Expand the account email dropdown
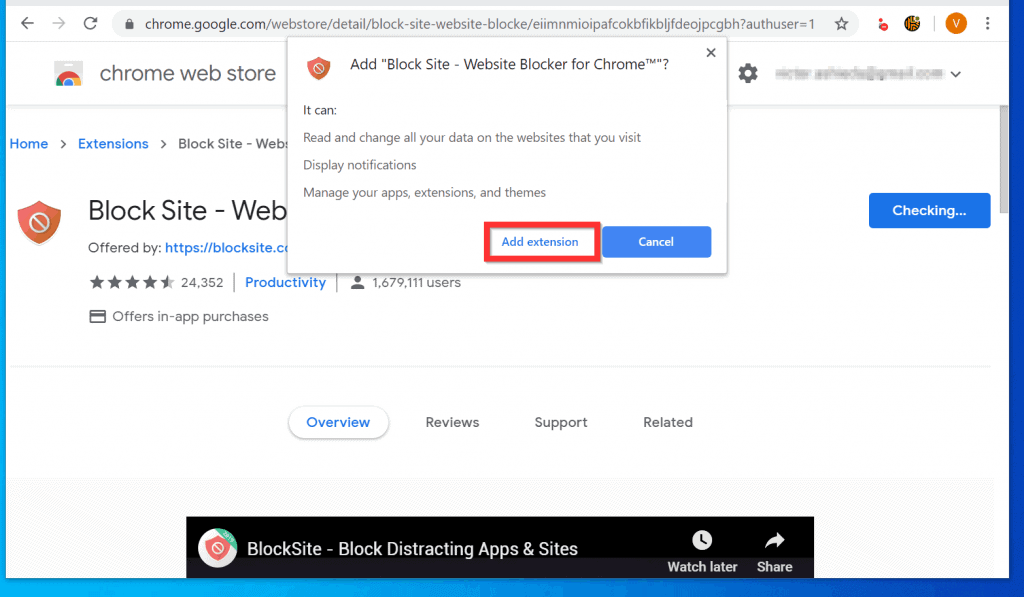This screenshot has width=1024, height=597. 955,74
